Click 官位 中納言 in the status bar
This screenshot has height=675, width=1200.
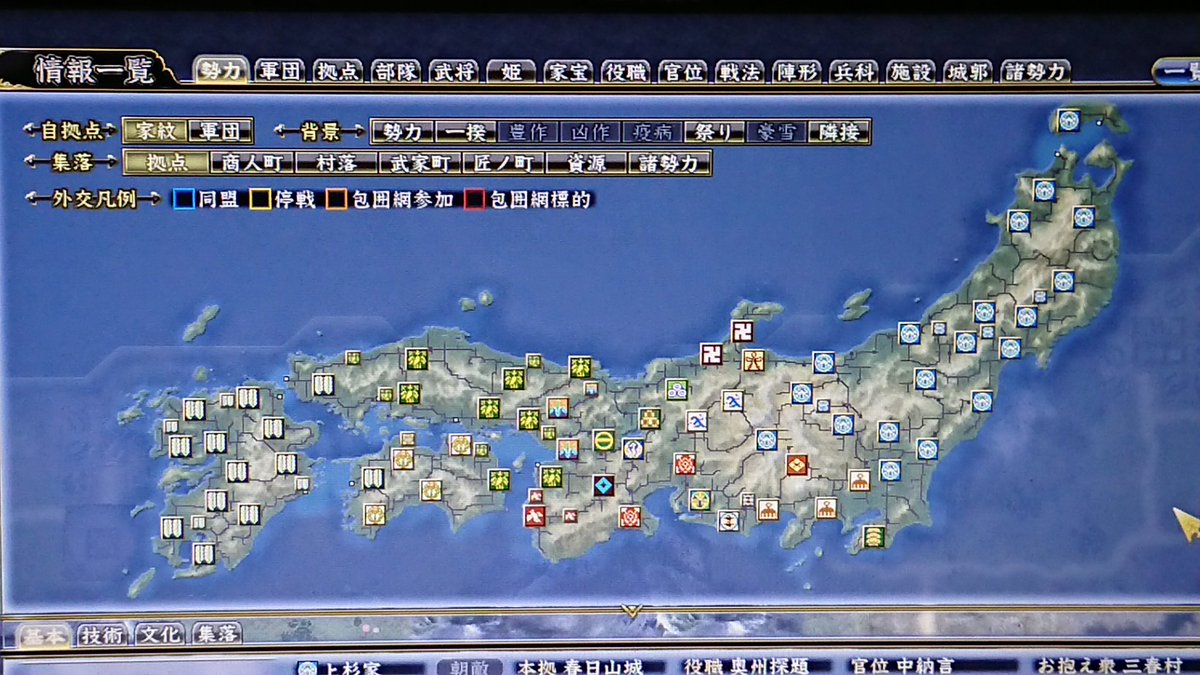point(901,667)
